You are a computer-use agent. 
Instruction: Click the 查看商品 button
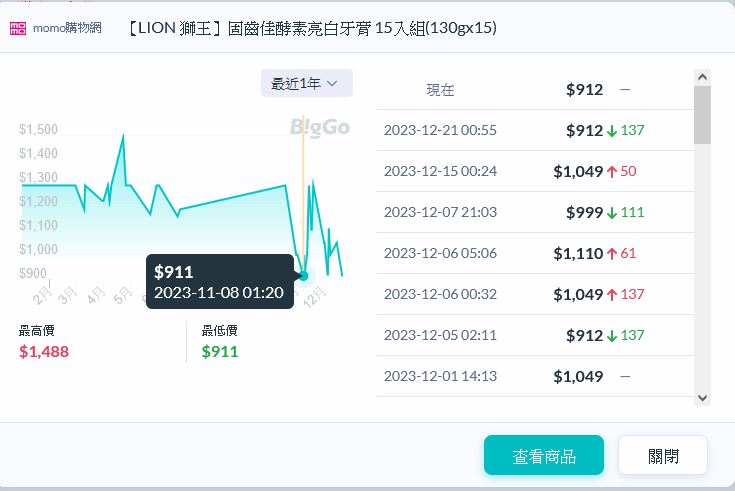click(544, 456)
